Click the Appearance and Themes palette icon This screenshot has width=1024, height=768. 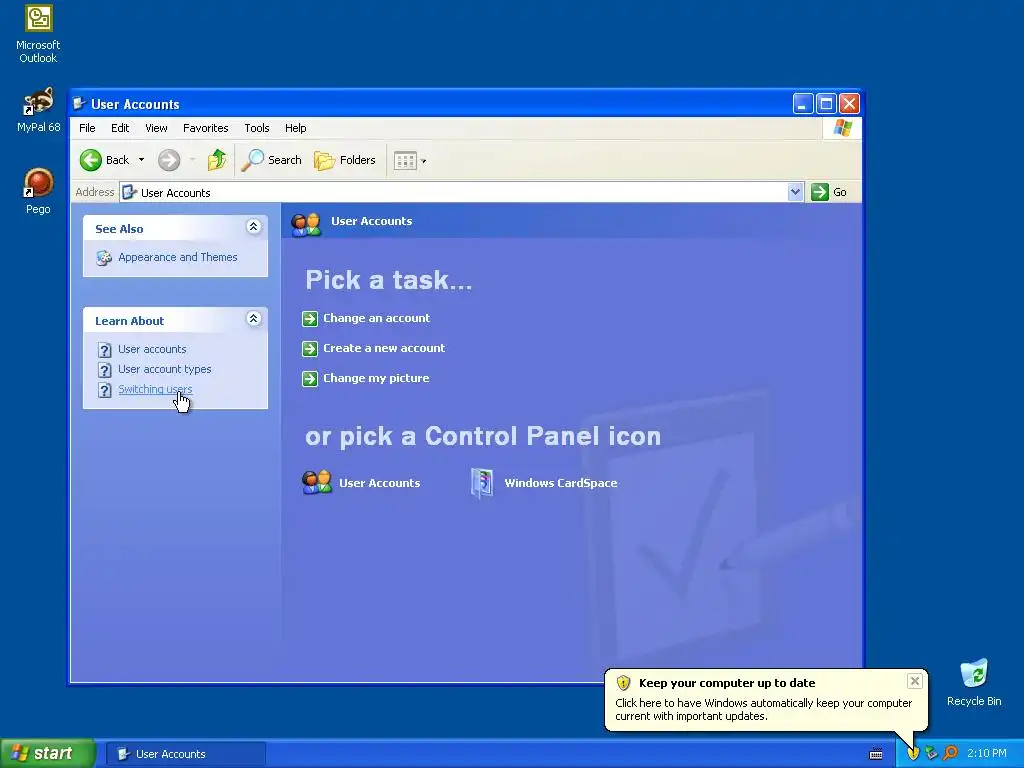pos(104,258)
